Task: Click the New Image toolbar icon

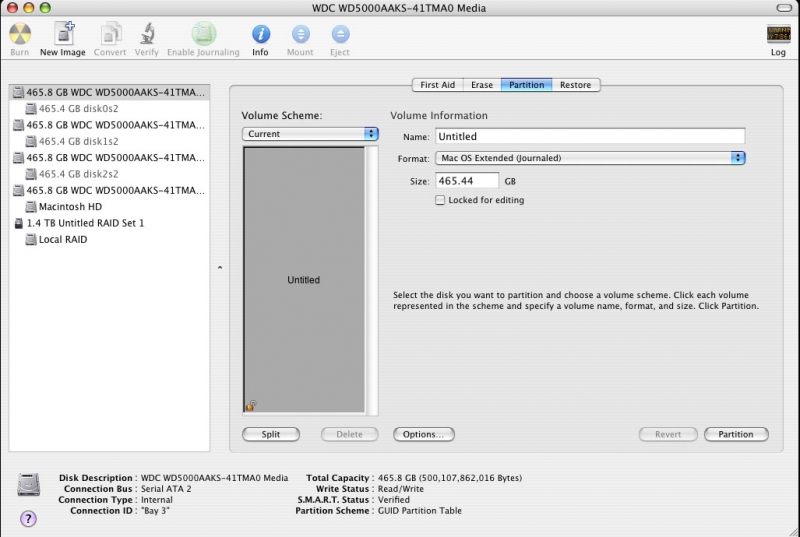Action: (x=63, y=34)
